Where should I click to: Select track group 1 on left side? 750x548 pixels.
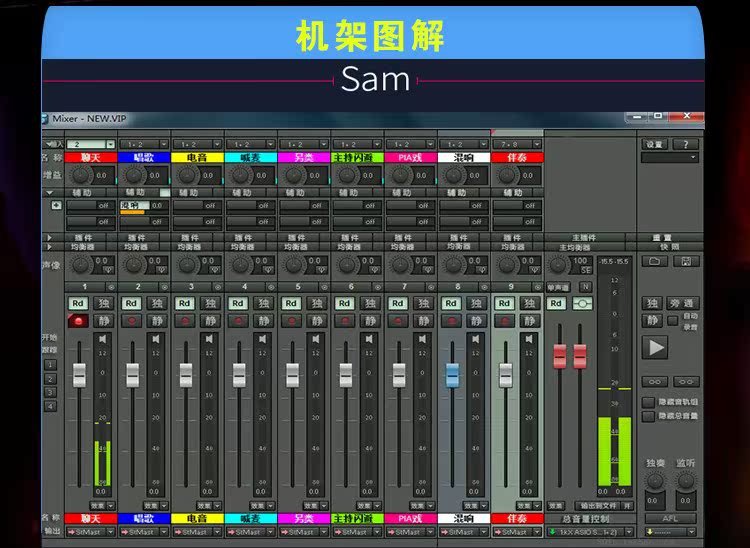pyautogui.click(x=50, y=365)
